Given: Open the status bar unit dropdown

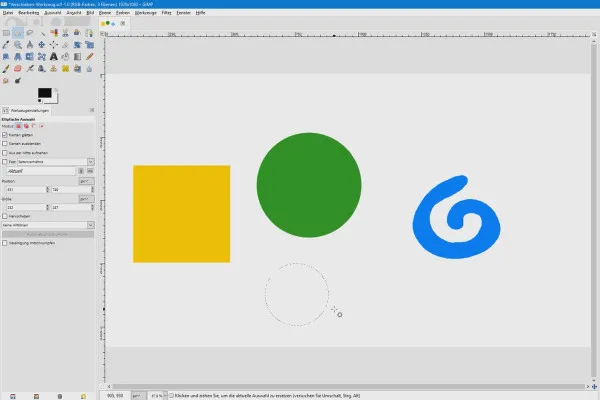Looking at the screenshot, I should 138,395.
